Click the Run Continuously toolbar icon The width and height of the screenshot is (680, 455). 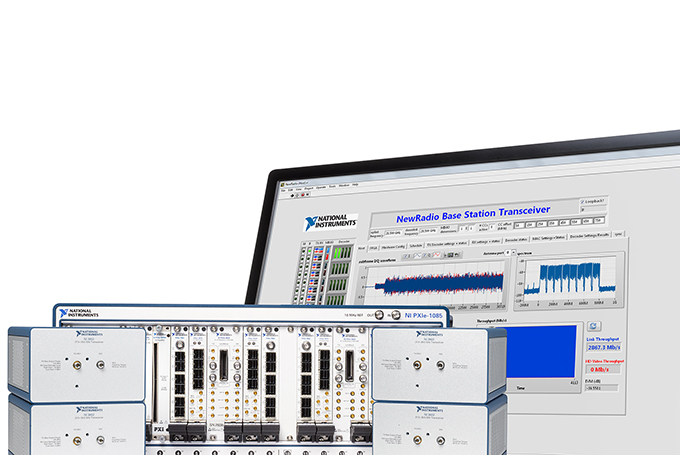(x=297, y=195)
